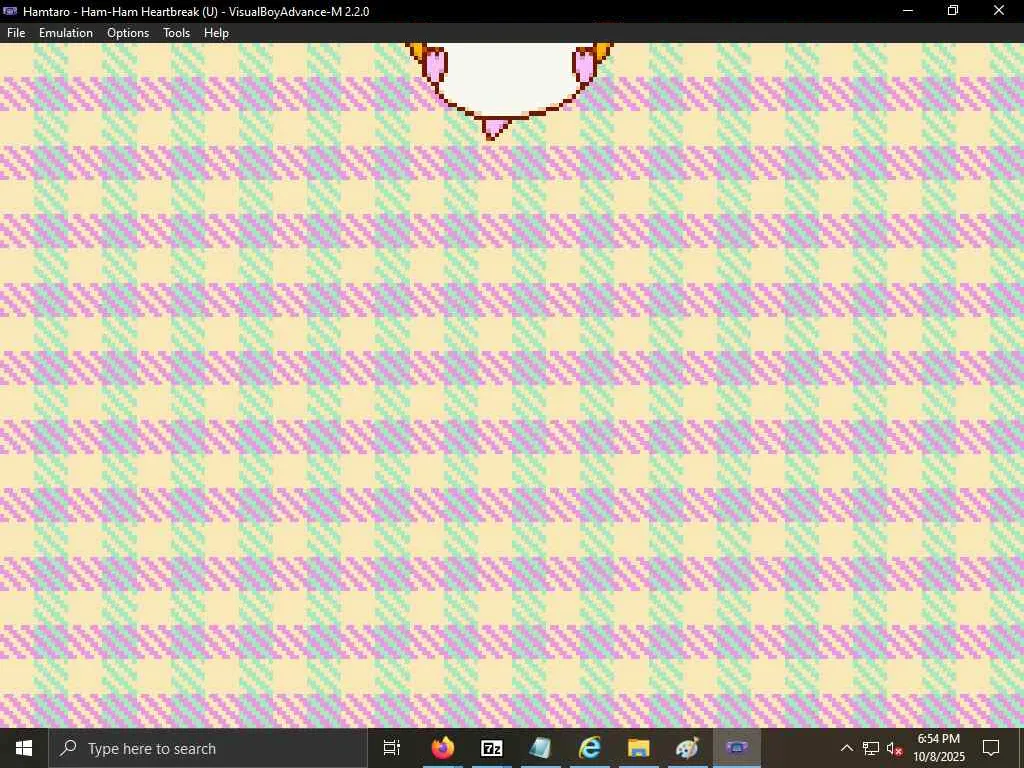1024x768 pixels.
Task: Click the muted volume tray icon
Action: pos(895,748)
